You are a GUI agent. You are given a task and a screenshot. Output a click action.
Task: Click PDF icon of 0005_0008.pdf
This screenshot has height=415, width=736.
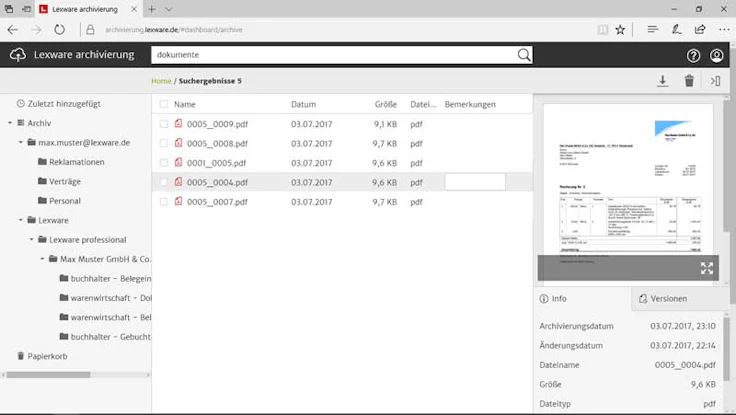[178, 143]
